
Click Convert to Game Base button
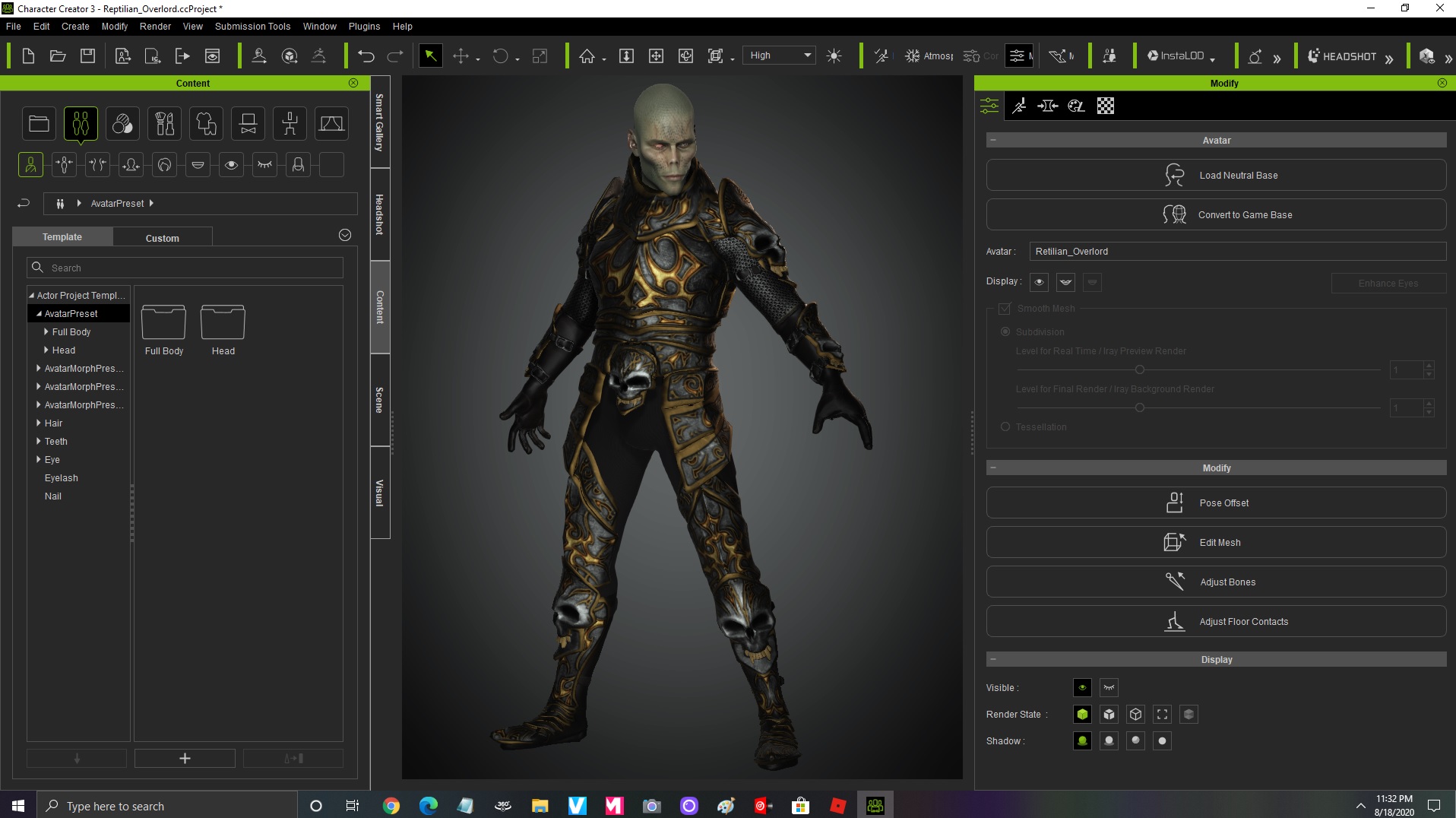point(1216,214)
